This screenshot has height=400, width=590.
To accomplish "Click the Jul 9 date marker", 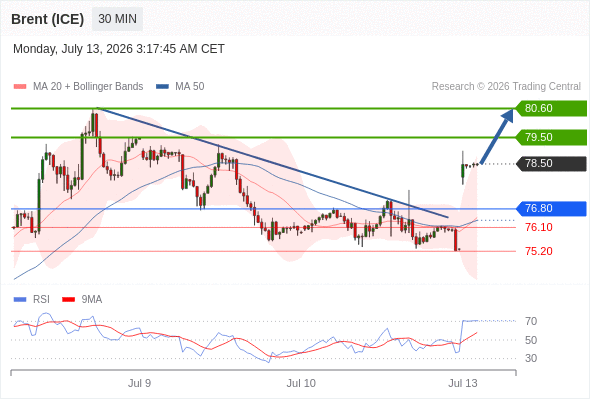I will 139,383.
